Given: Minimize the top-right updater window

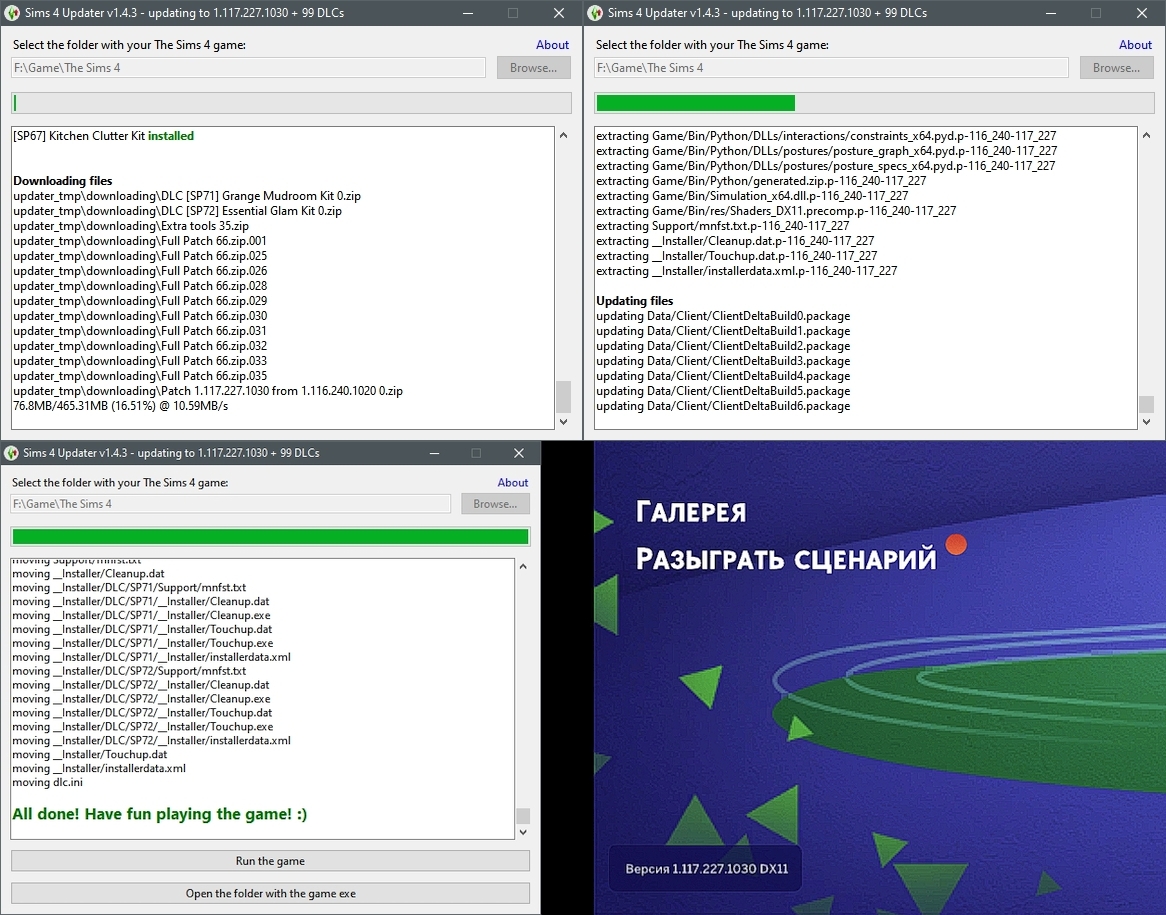Looking at the screenshot, I should coord(1051,13).
